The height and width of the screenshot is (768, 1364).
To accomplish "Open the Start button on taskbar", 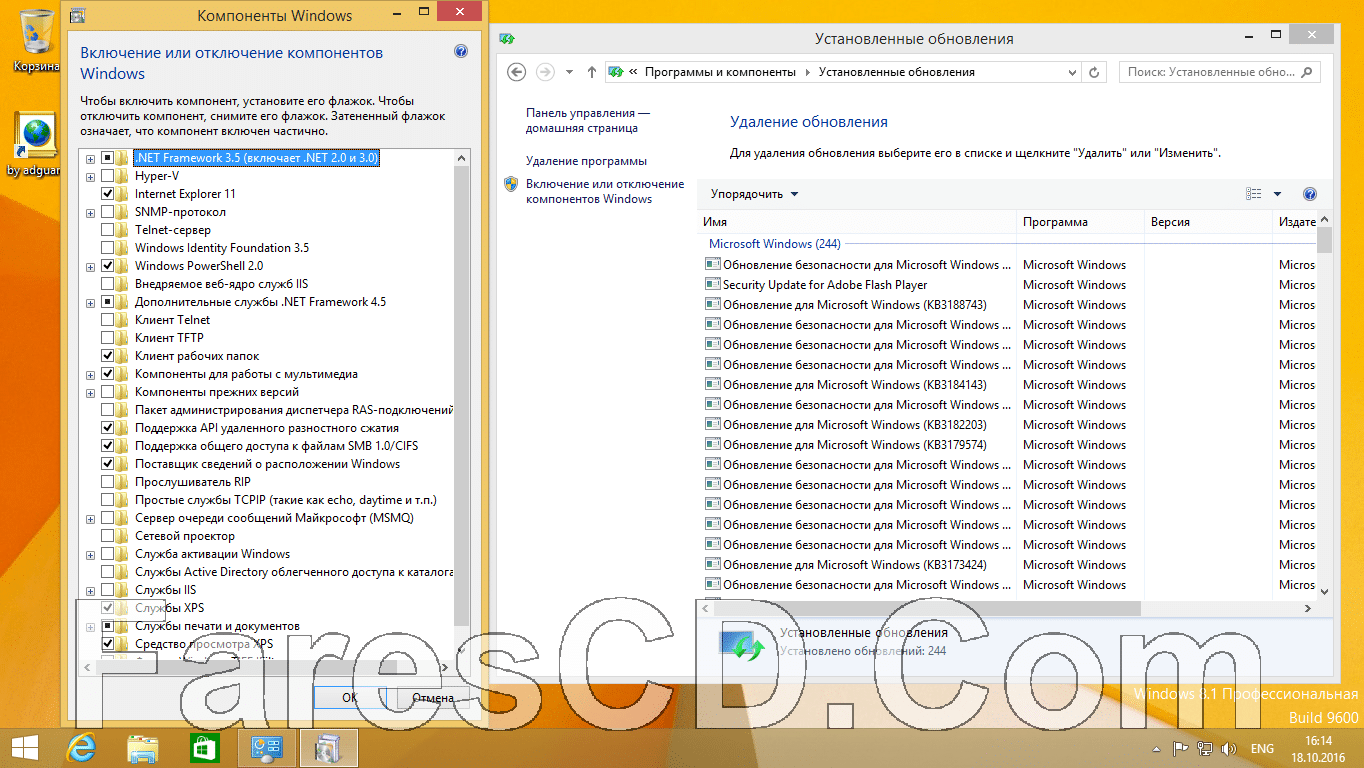I will tap(25, 746).
